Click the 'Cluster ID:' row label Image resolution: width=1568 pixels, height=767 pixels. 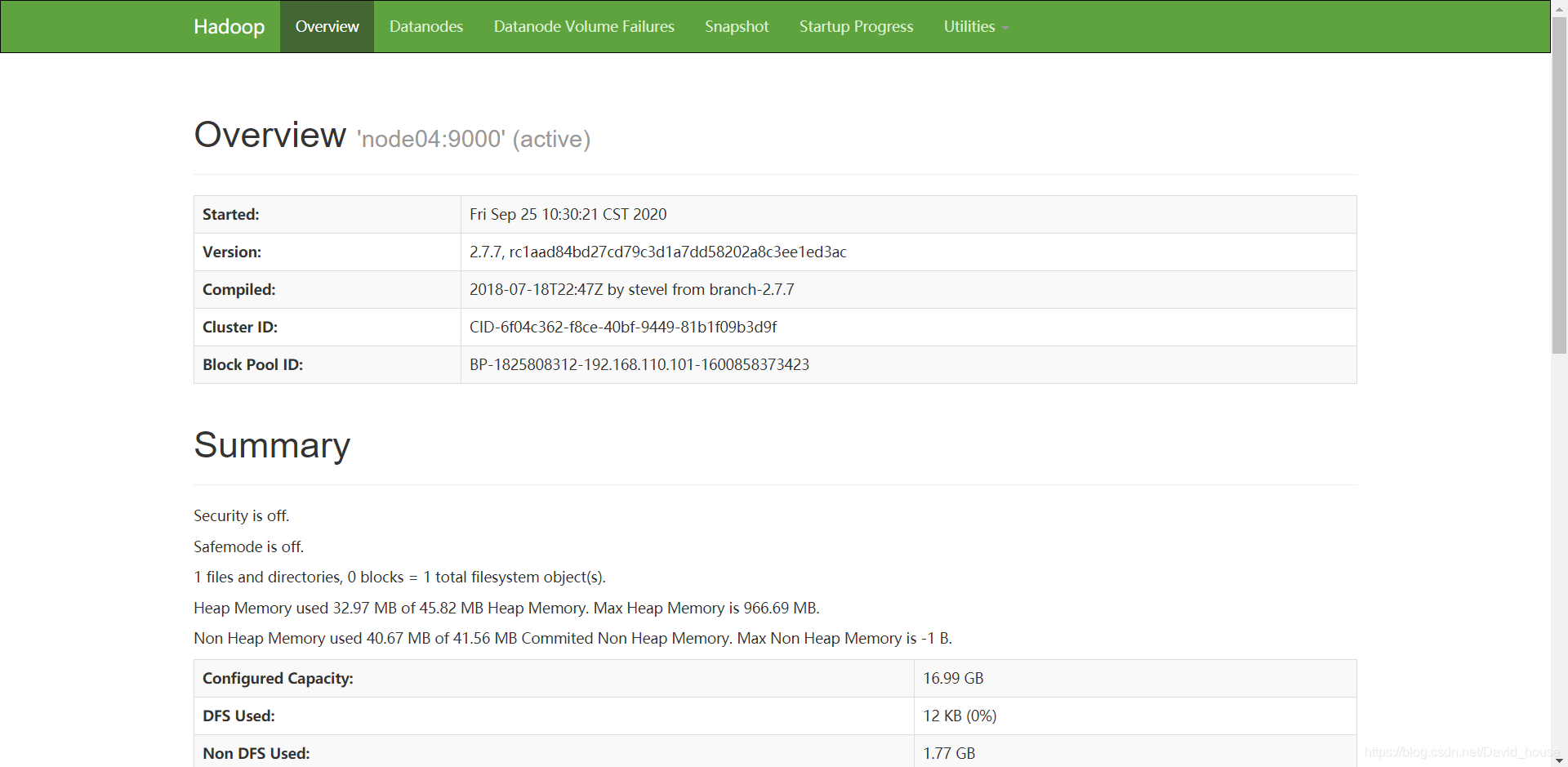click(x=240, y=327)
